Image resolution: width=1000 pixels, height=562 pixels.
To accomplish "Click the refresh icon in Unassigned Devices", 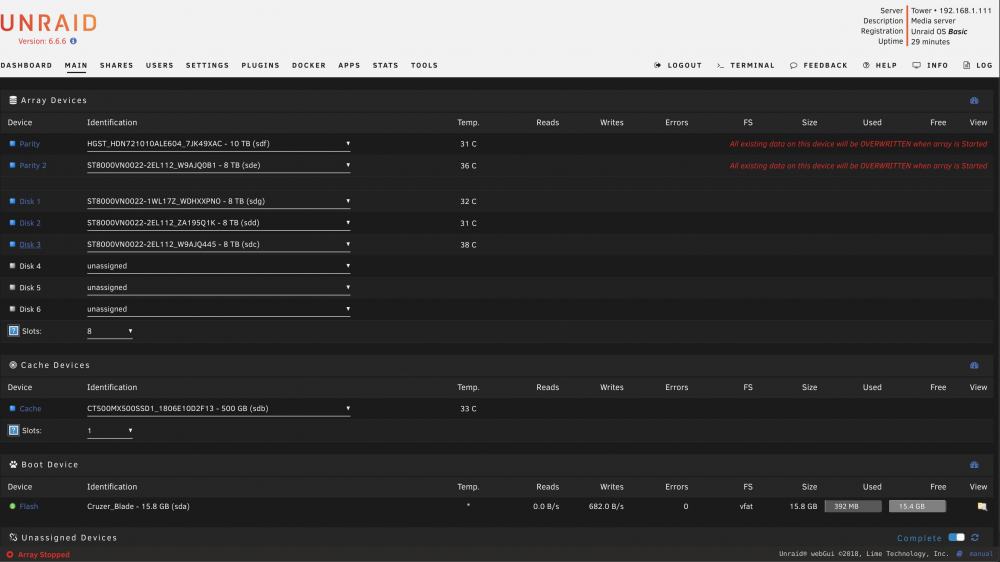I will tap(975, 538).
